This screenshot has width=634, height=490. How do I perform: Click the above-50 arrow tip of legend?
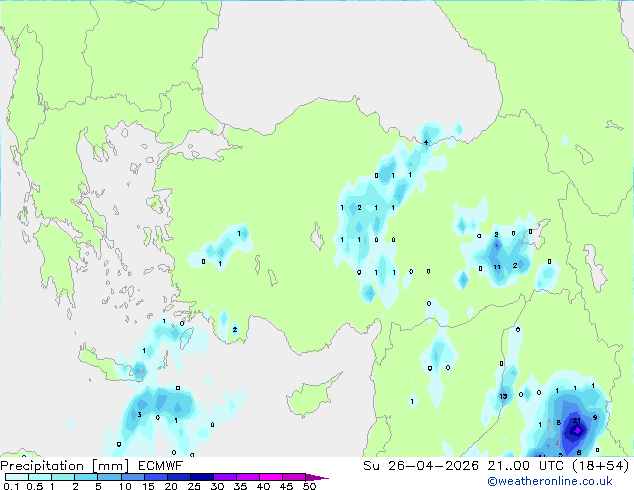point(317,477)
